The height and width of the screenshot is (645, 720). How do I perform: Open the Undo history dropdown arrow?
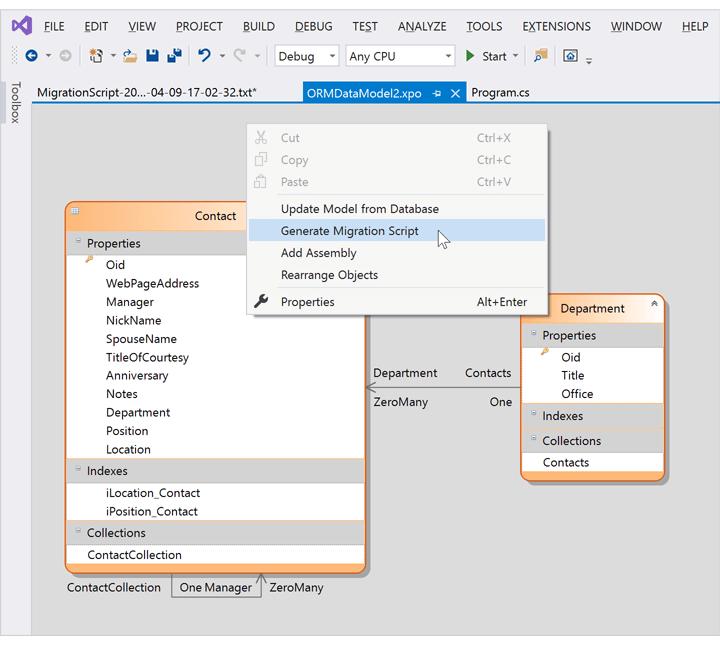222,56
